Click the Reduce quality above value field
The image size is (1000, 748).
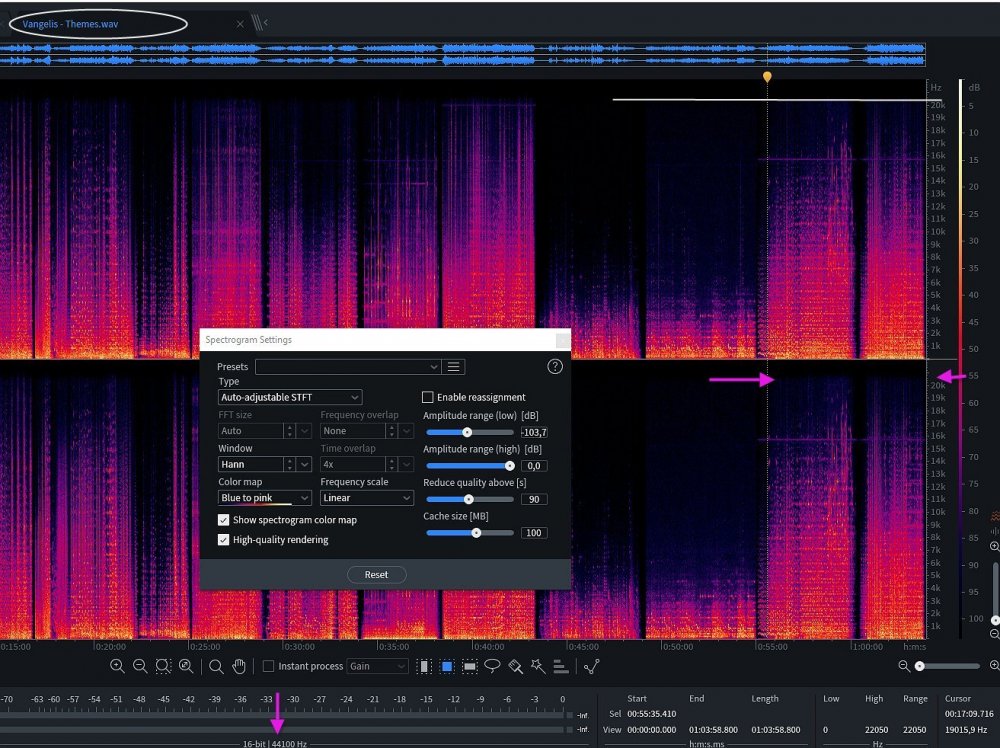click(x=533, y=499)
